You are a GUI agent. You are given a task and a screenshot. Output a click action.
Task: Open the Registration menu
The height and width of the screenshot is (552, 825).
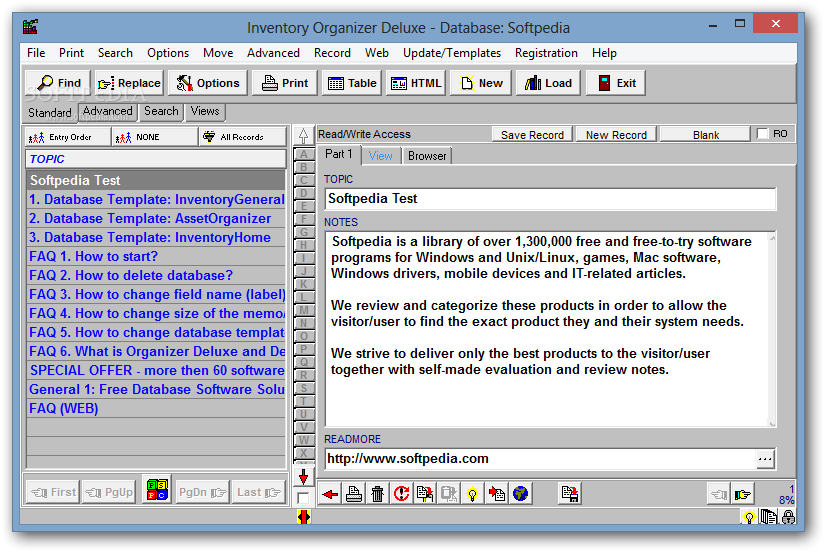point(546,53)
